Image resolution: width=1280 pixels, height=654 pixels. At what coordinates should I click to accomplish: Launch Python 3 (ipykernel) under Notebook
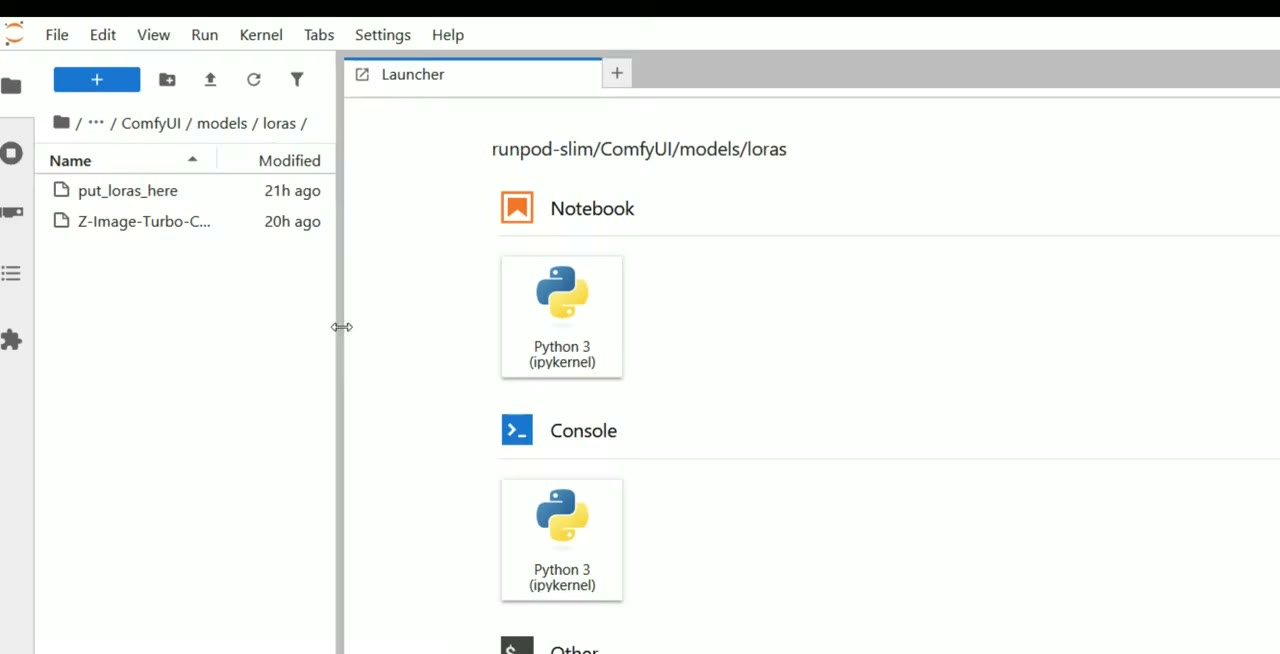tap(562, 317)
